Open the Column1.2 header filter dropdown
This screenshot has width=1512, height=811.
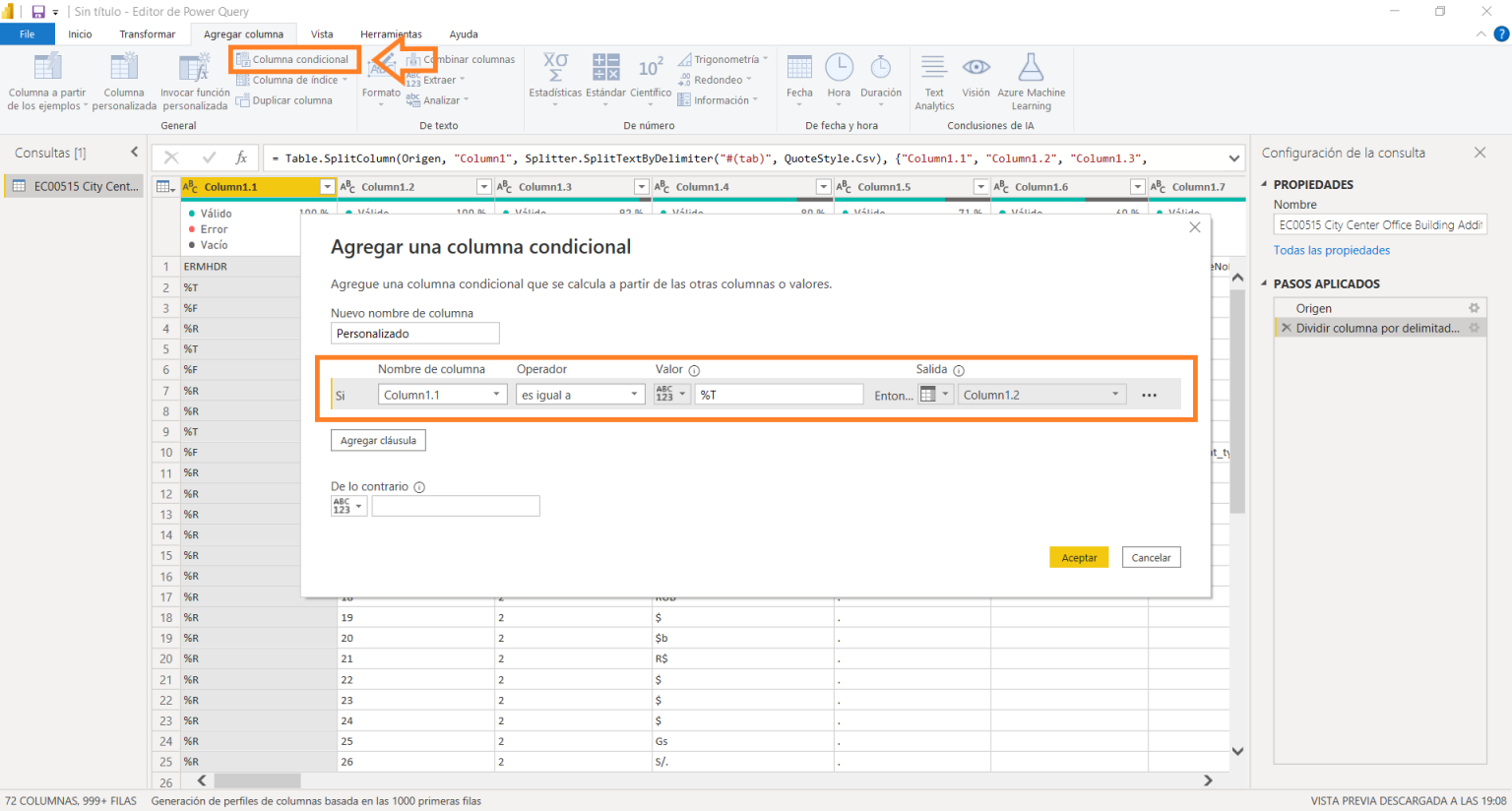[483, 186]
